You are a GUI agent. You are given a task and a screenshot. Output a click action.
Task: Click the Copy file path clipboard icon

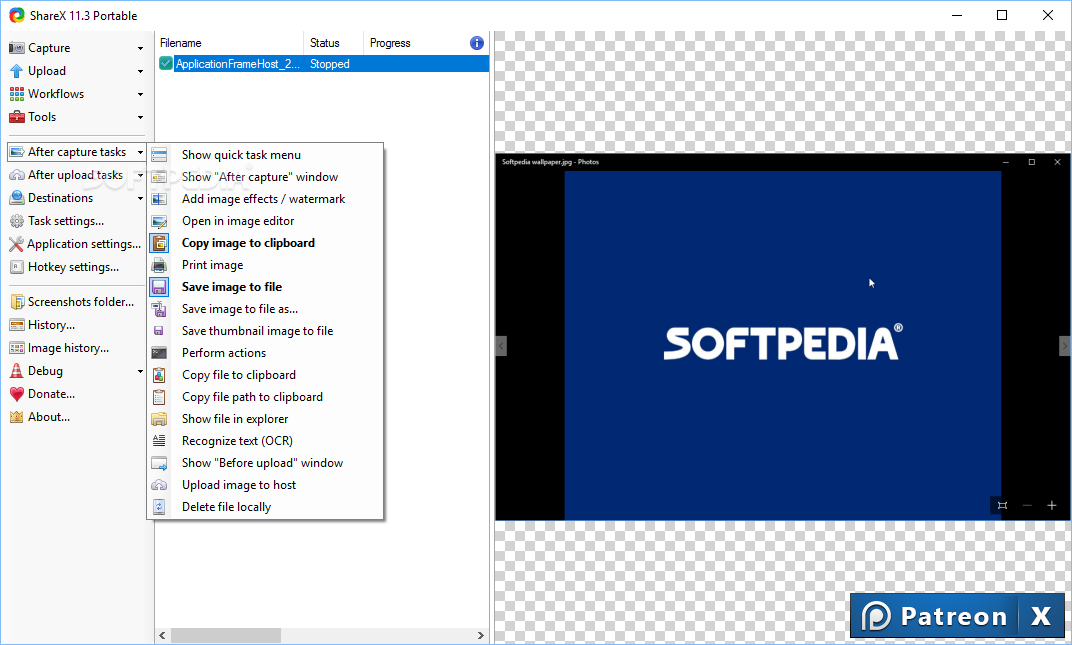159,397
